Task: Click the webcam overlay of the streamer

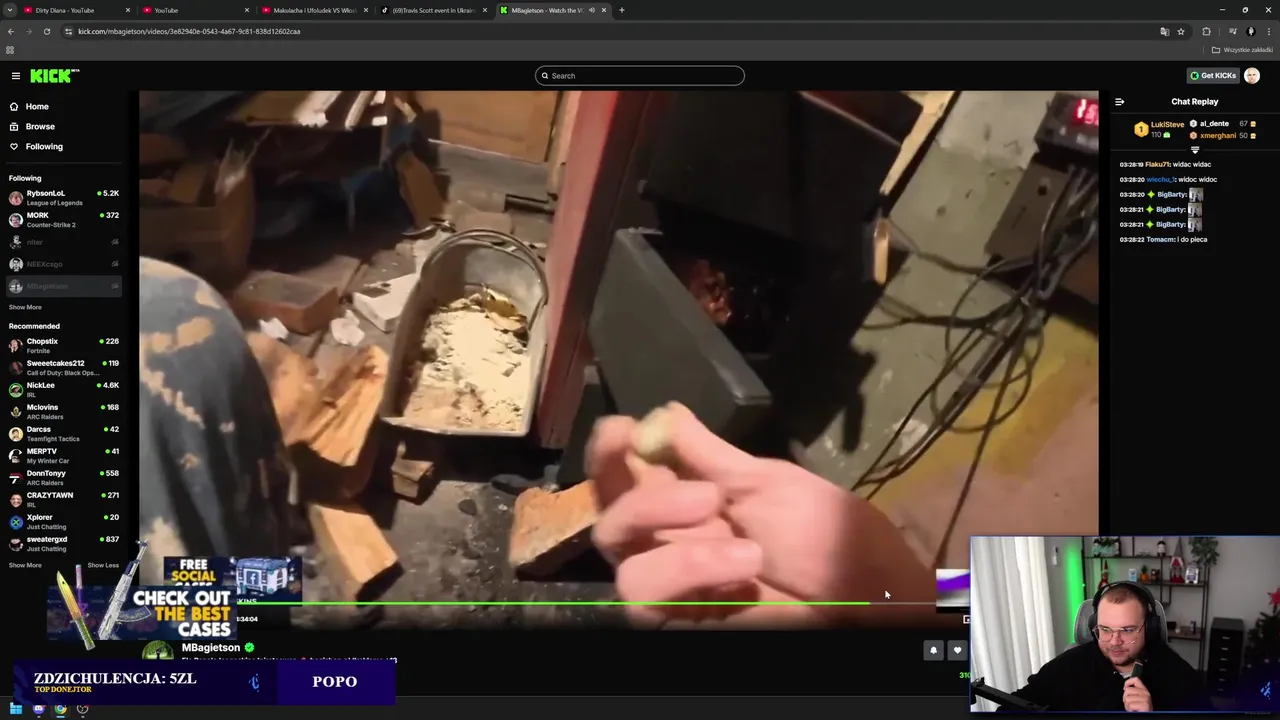Action: click(x=1124, y=624)
